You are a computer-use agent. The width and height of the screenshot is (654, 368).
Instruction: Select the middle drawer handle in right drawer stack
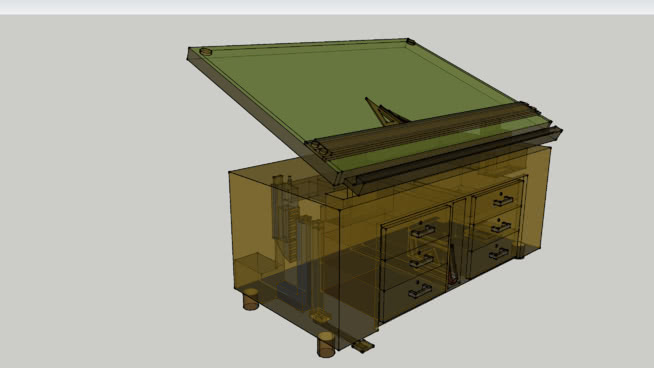coord(501,227)
